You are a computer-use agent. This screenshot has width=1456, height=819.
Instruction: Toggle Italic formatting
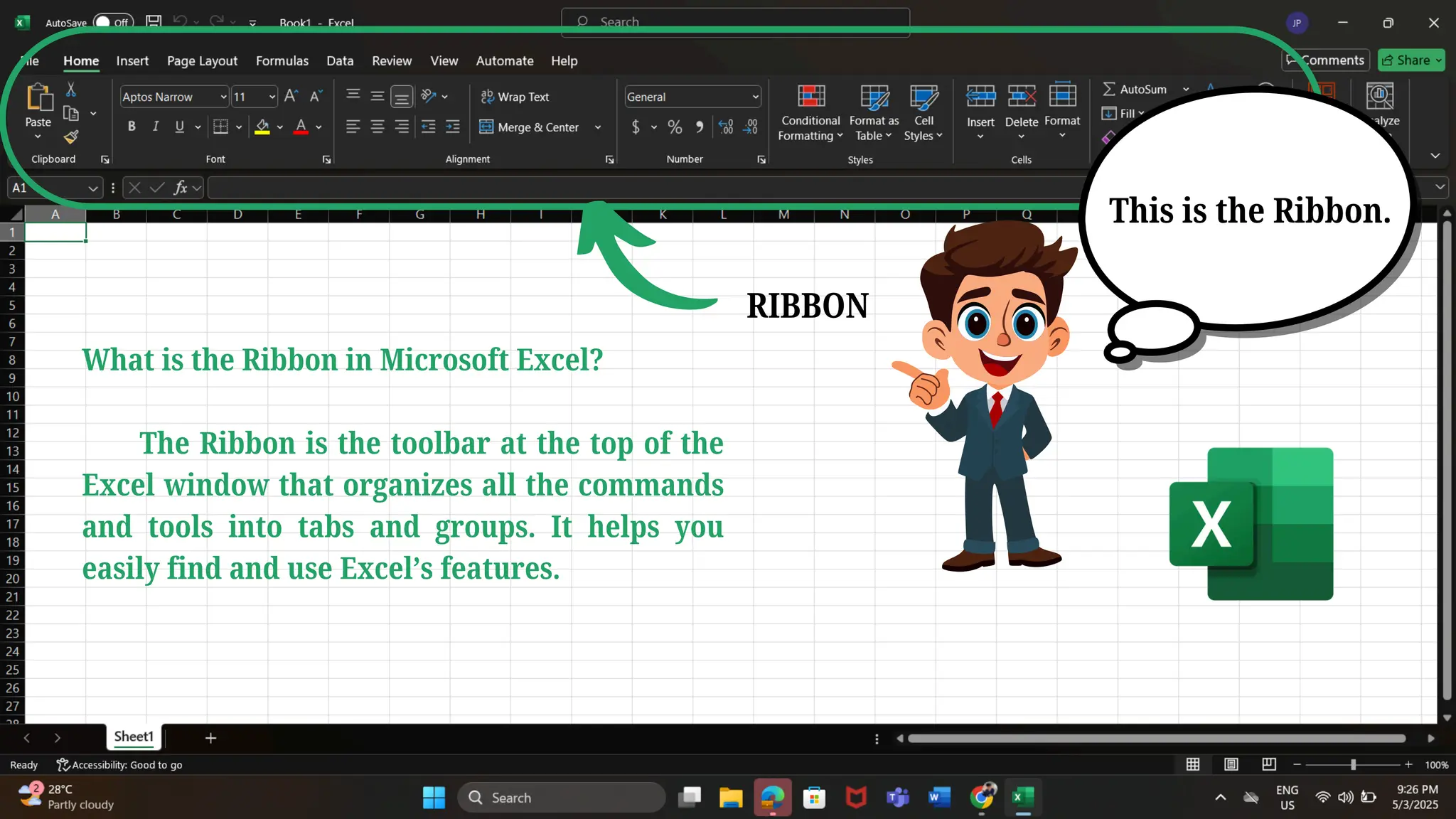pyautogui.click(x=156, y=127)
